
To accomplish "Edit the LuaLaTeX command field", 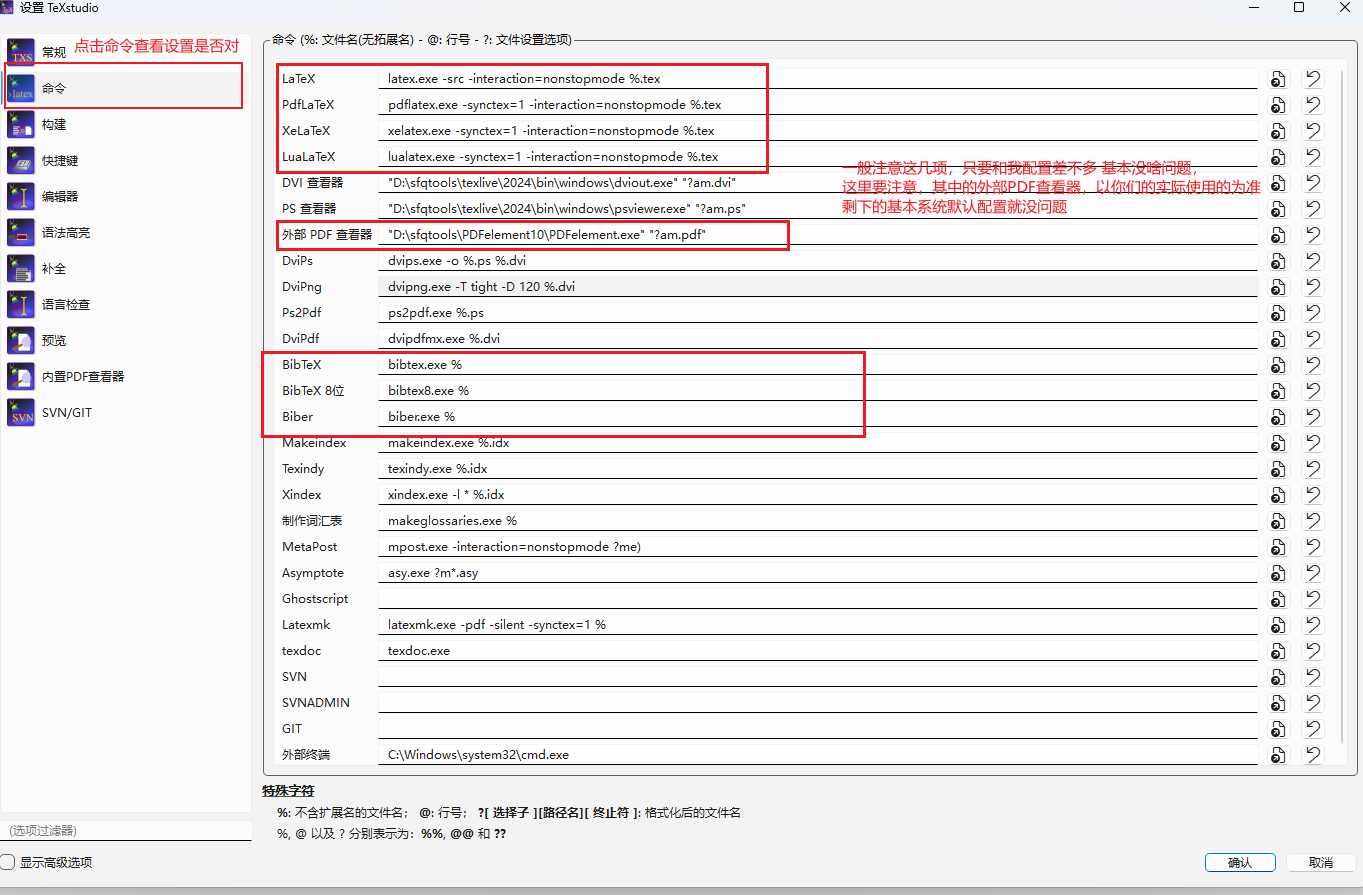I will coord(818,156).
